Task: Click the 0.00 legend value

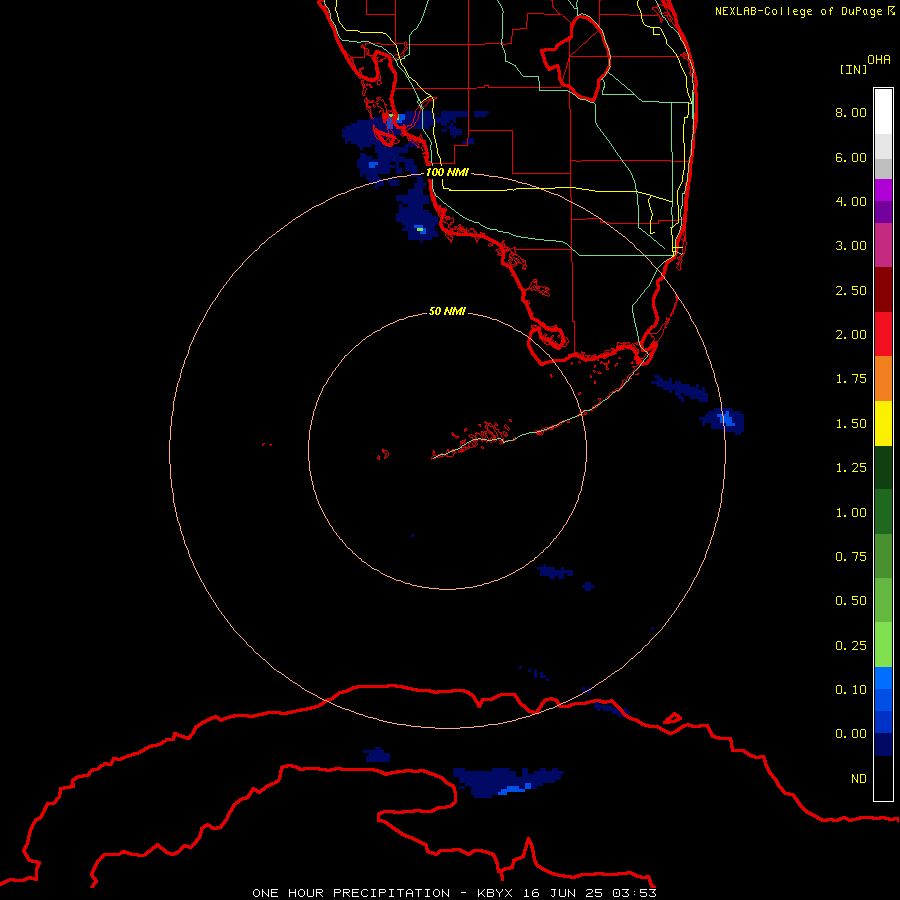Action: pos(851,734)
